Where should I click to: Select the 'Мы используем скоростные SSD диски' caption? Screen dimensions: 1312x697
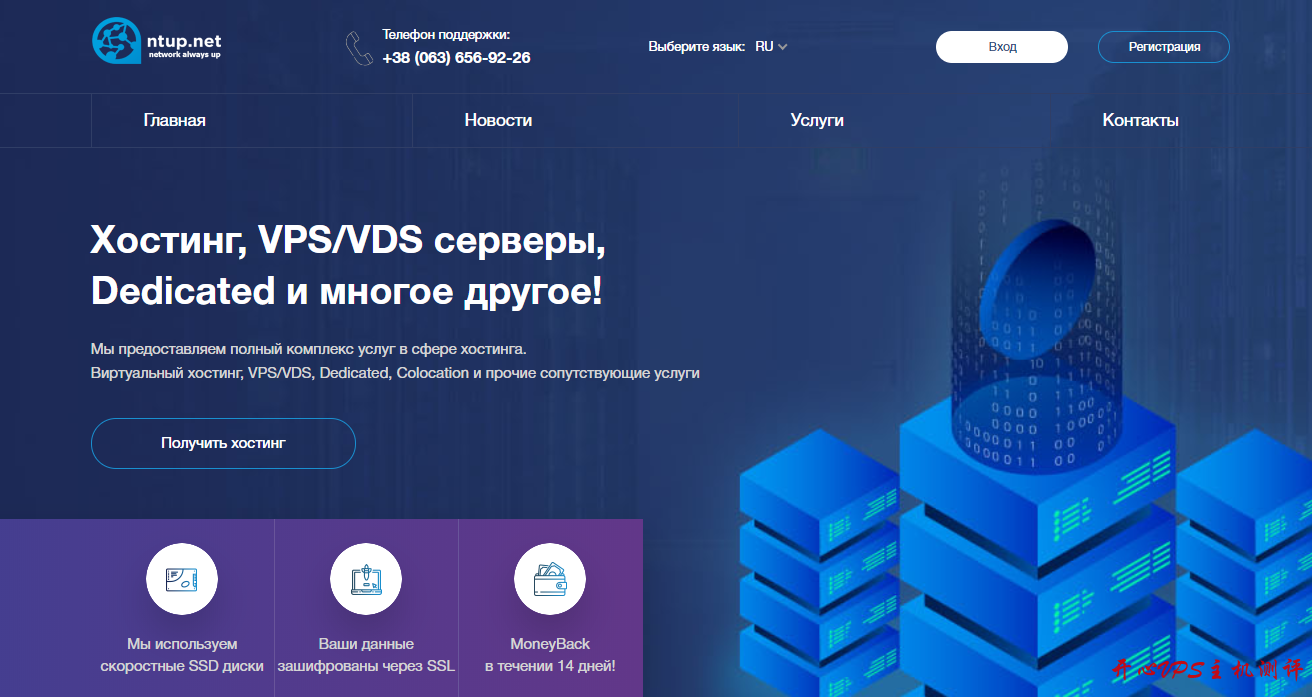182,655
